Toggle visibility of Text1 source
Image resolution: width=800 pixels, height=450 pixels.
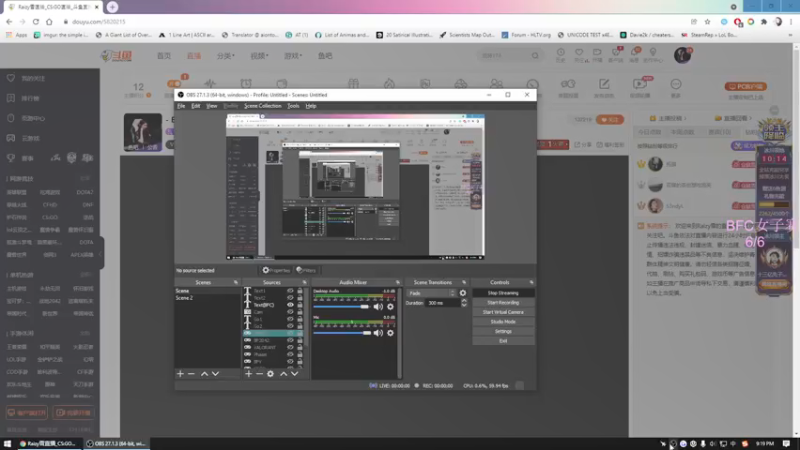(x=290, y=291)
